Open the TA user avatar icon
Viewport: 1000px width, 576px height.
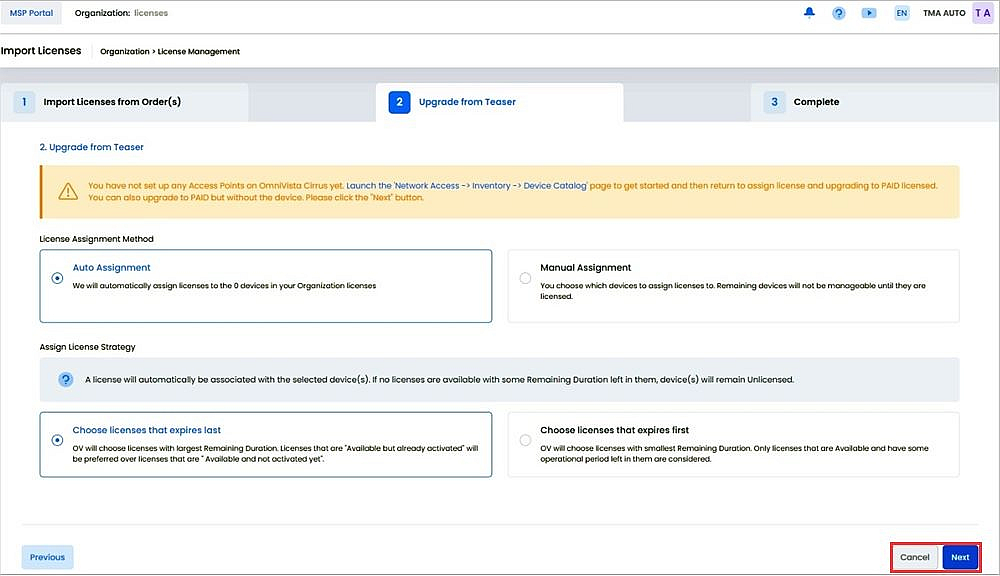click(x=984, y=12)
